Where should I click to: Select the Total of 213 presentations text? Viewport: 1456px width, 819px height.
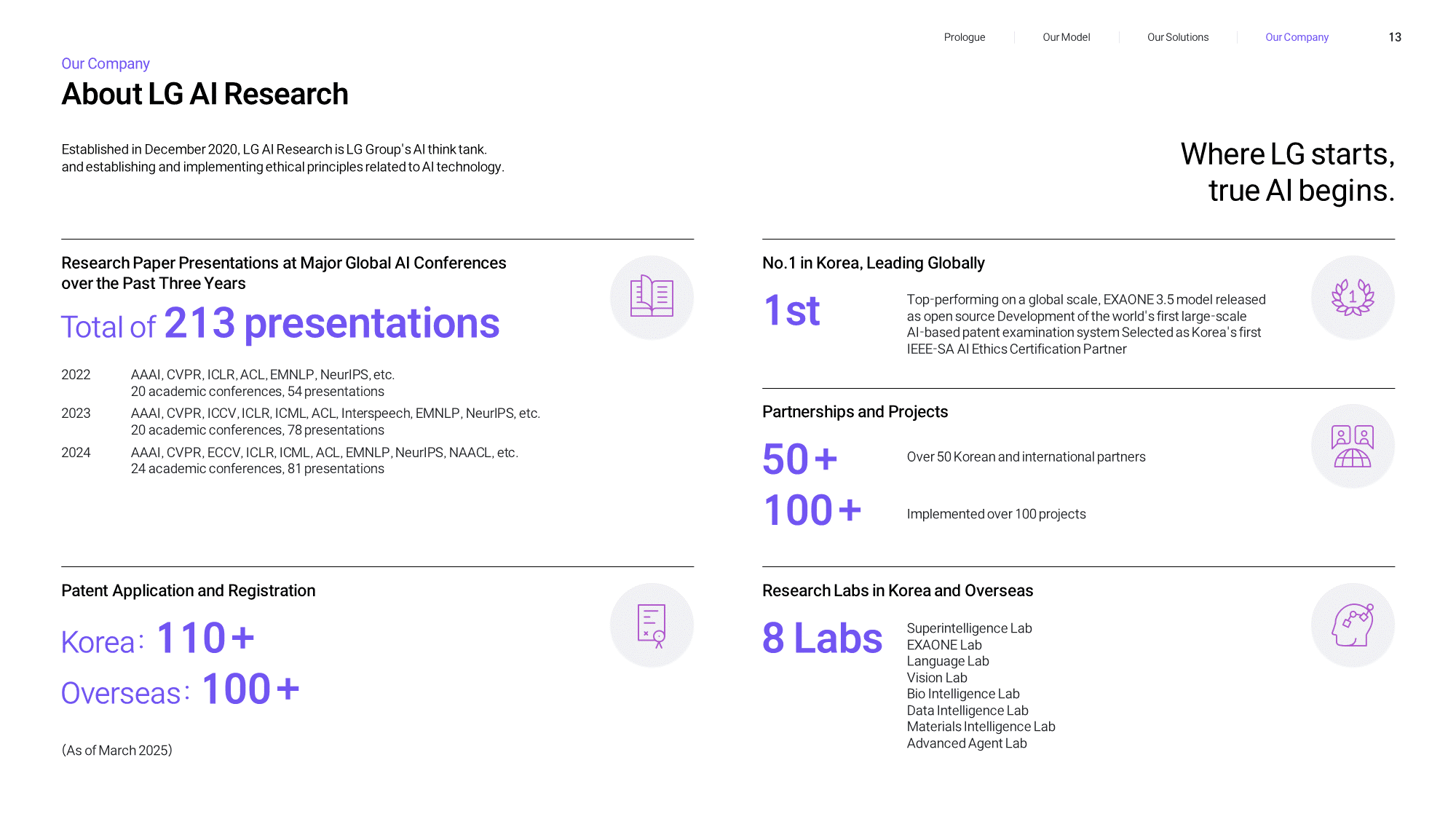tap(280, 323)
